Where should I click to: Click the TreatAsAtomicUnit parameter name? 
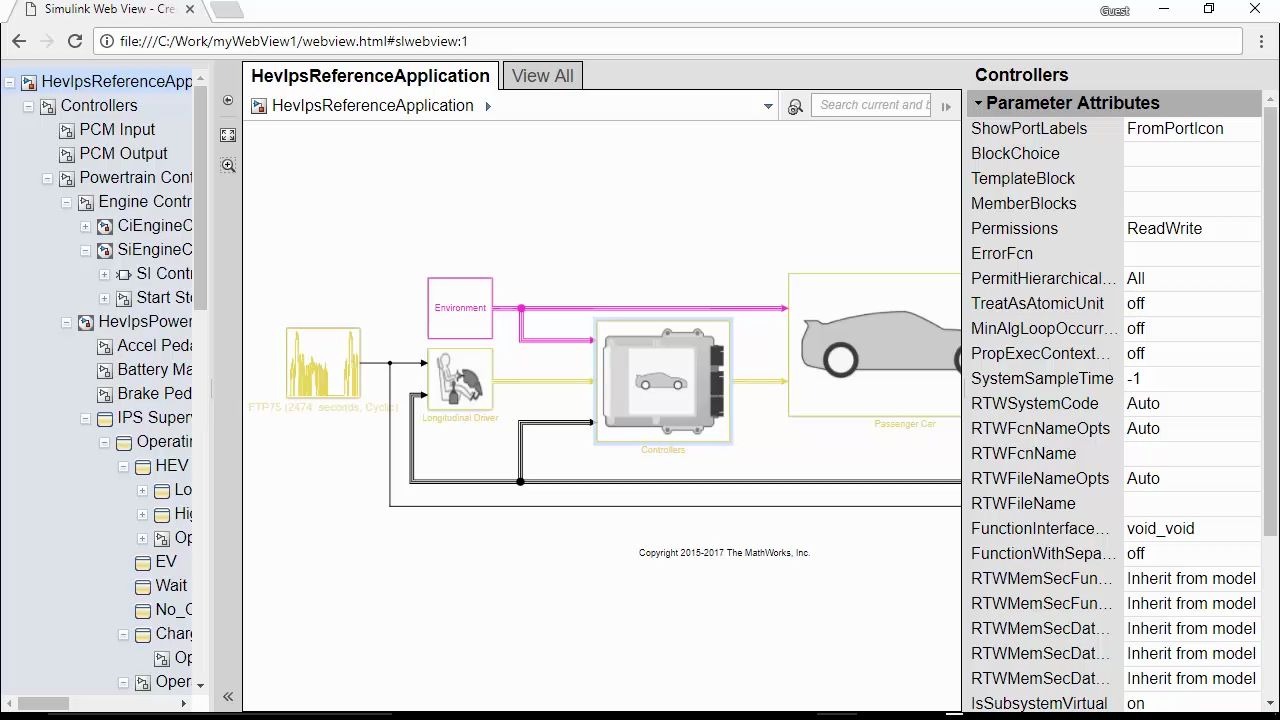[1037, 304]
